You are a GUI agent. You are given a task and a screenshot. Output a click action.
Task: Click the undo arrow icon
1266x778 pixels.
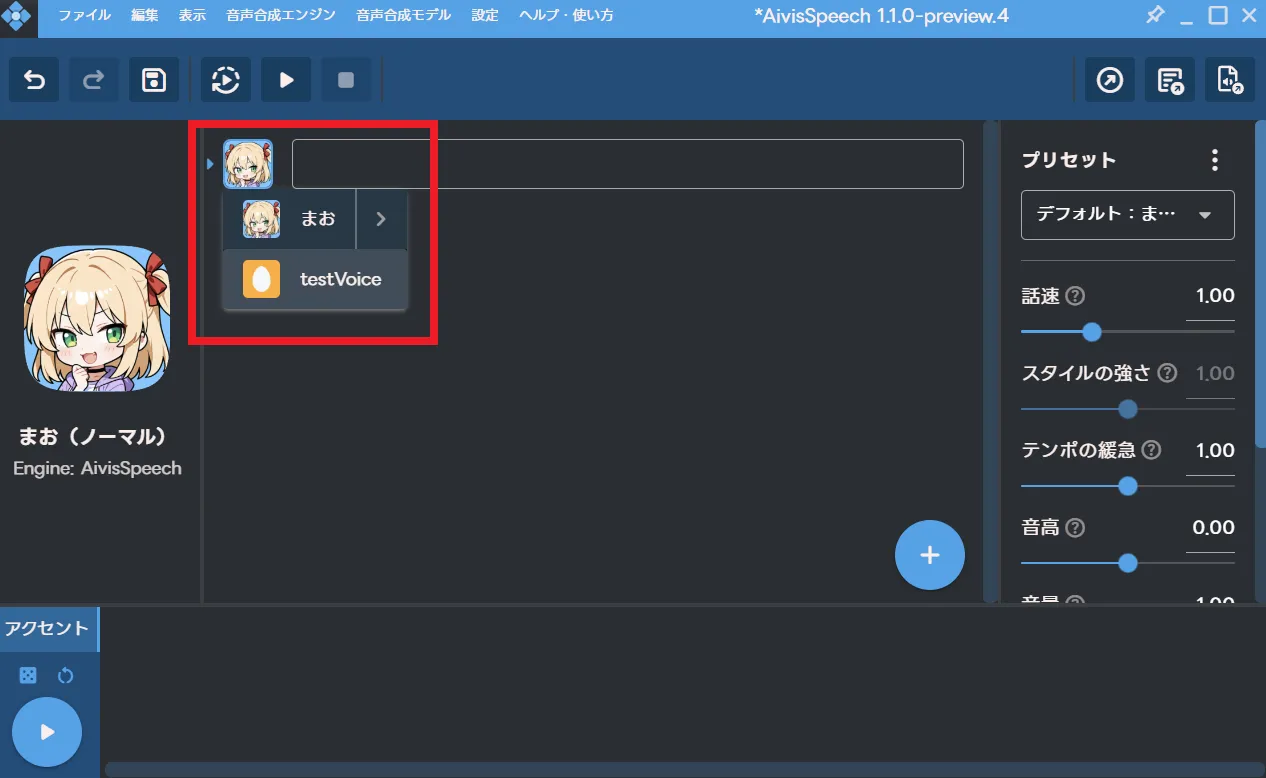(x=34, y=80)
